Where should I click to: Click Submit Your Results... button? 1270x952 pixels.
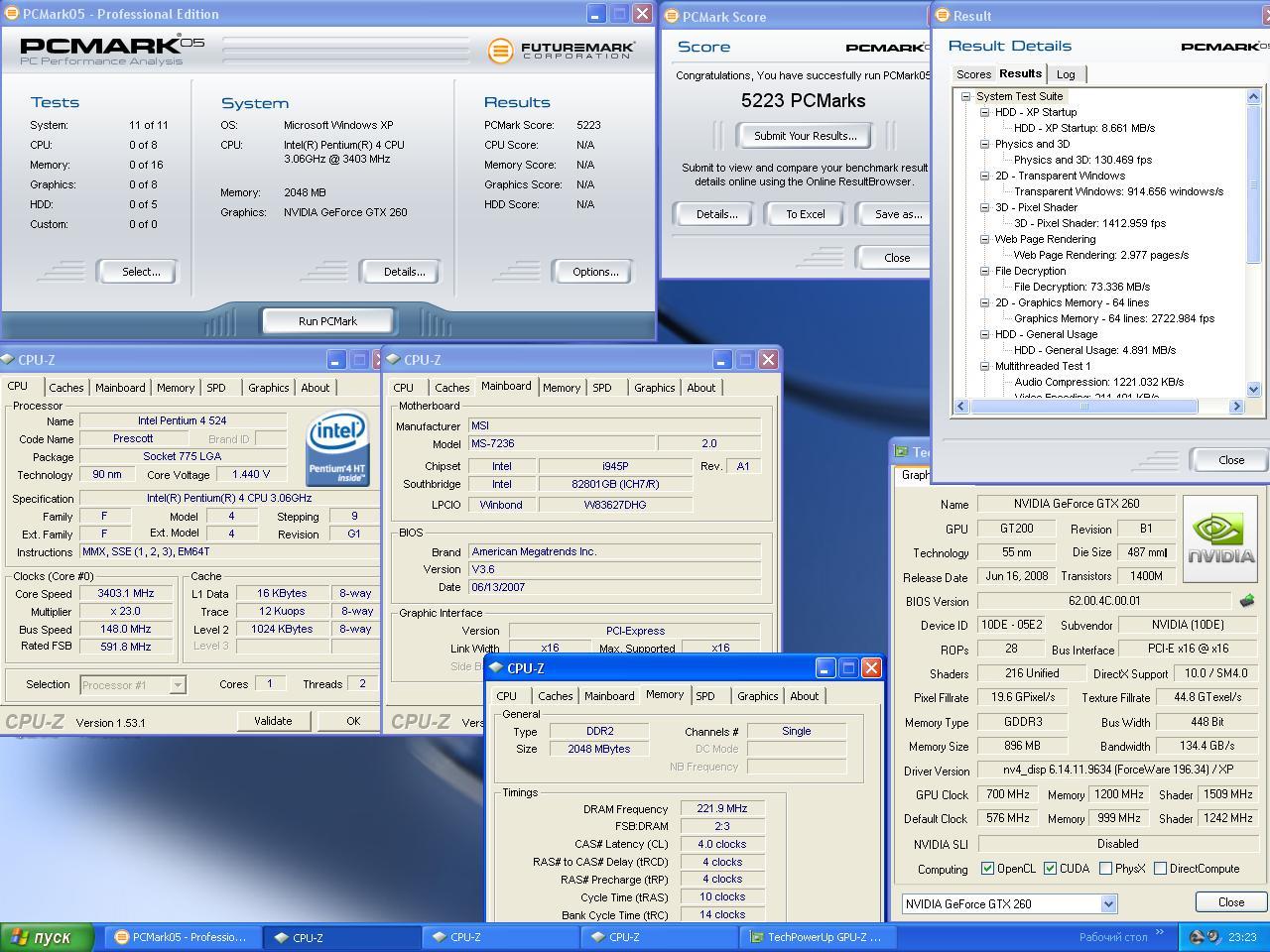click(x=805, y=136)
